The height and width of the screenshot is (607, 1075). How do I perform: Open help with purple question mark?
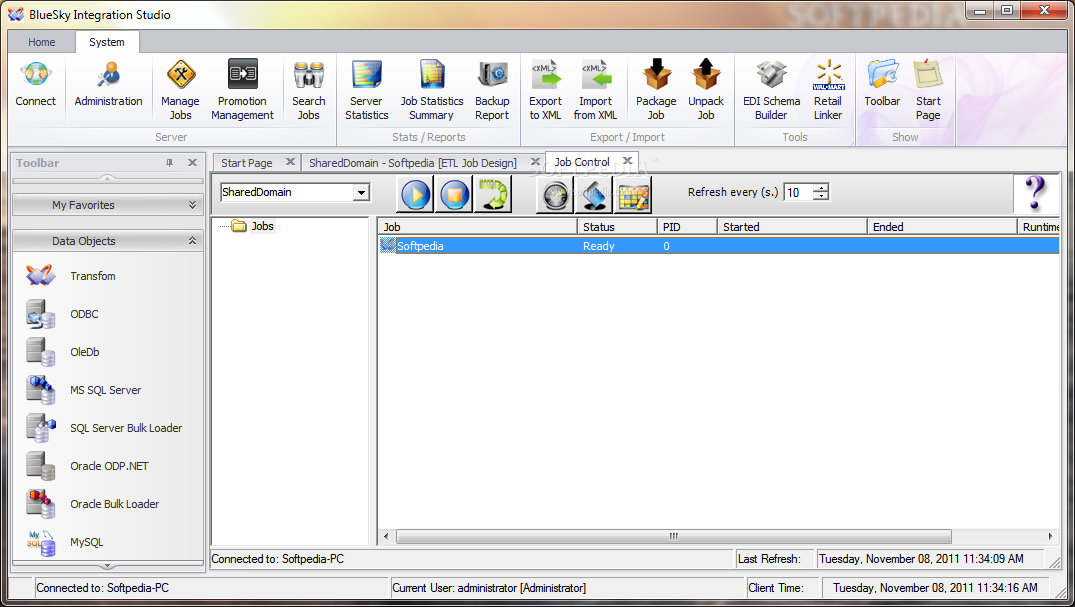click(x=1035, y=193)
